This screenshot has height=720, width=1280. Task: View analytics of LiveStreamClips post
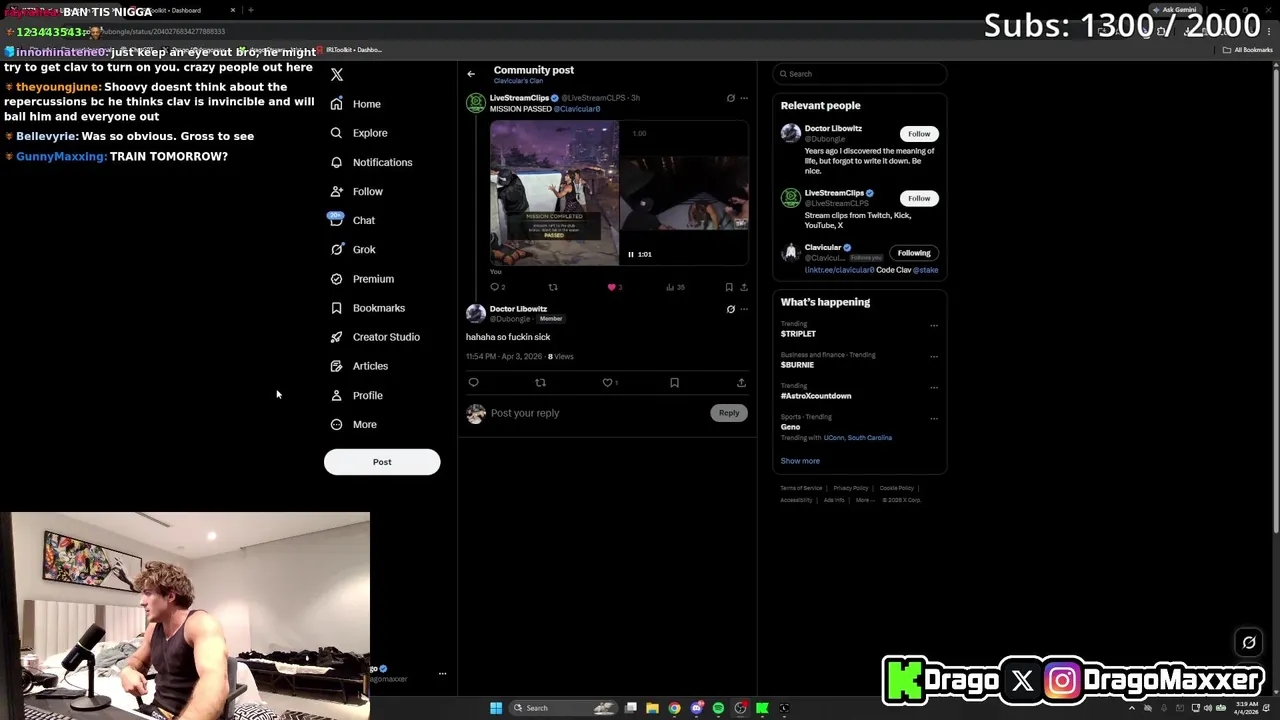pyautogui.click(x=670, y=287)
